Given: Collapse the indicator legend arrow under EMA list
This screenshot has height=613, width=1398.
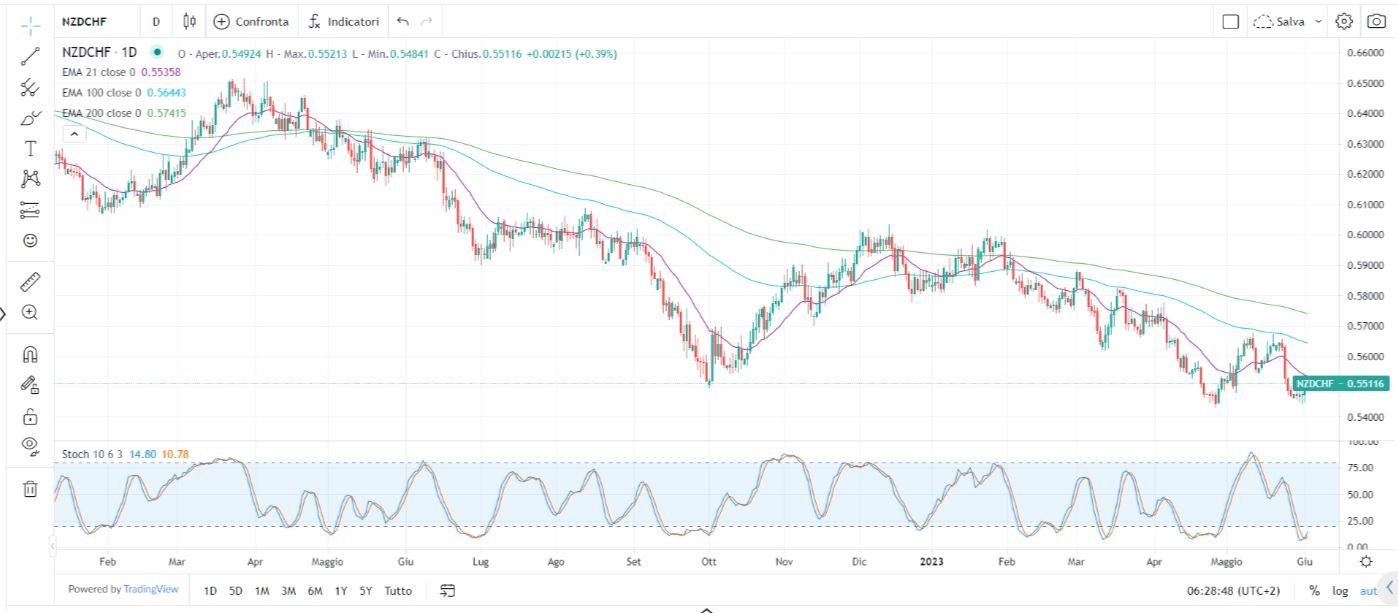Looking at the screenshot, I should 72,132.
